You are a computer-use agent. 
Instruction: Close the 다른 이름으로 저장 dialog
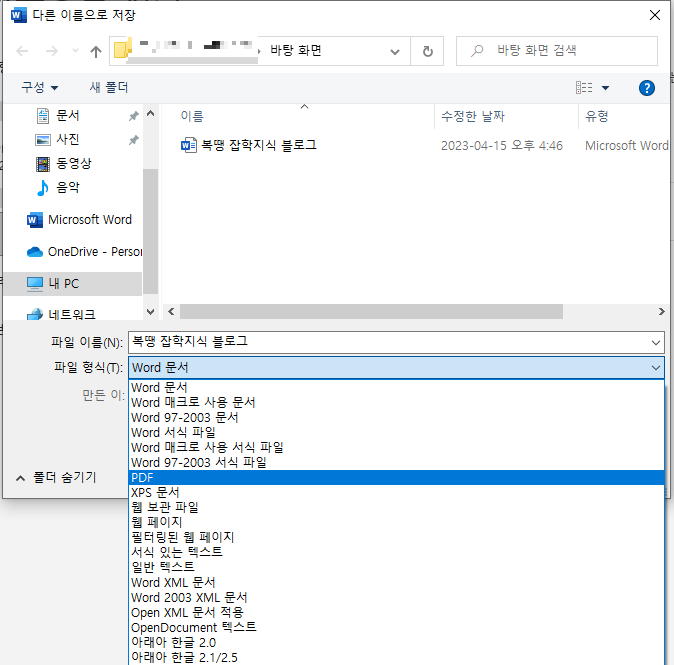(x=655, y=15)
